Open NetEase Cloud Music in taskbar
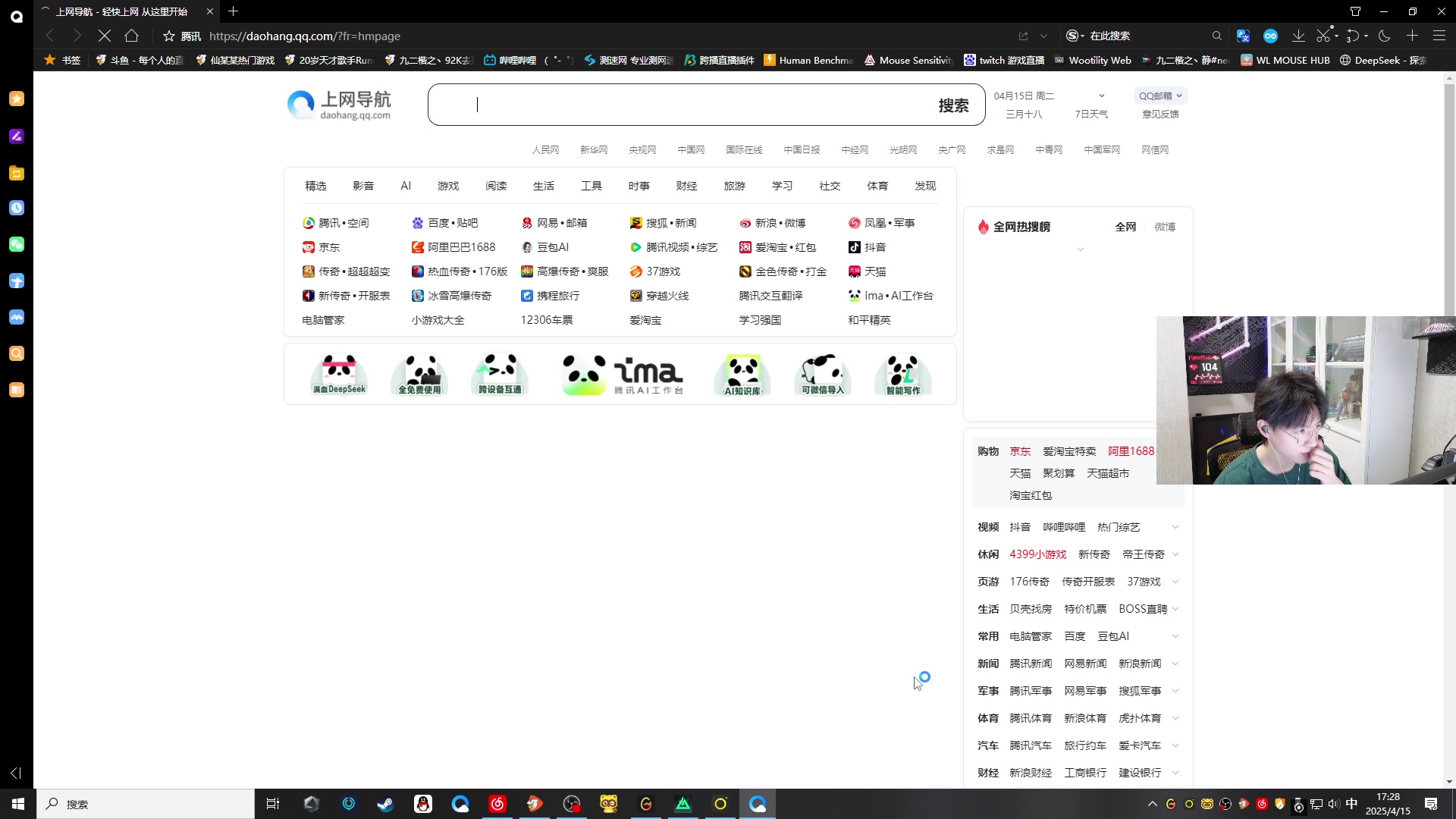The height and width of the screenshot is (819, 1456). pyautogui.click(x=497, y=804)
